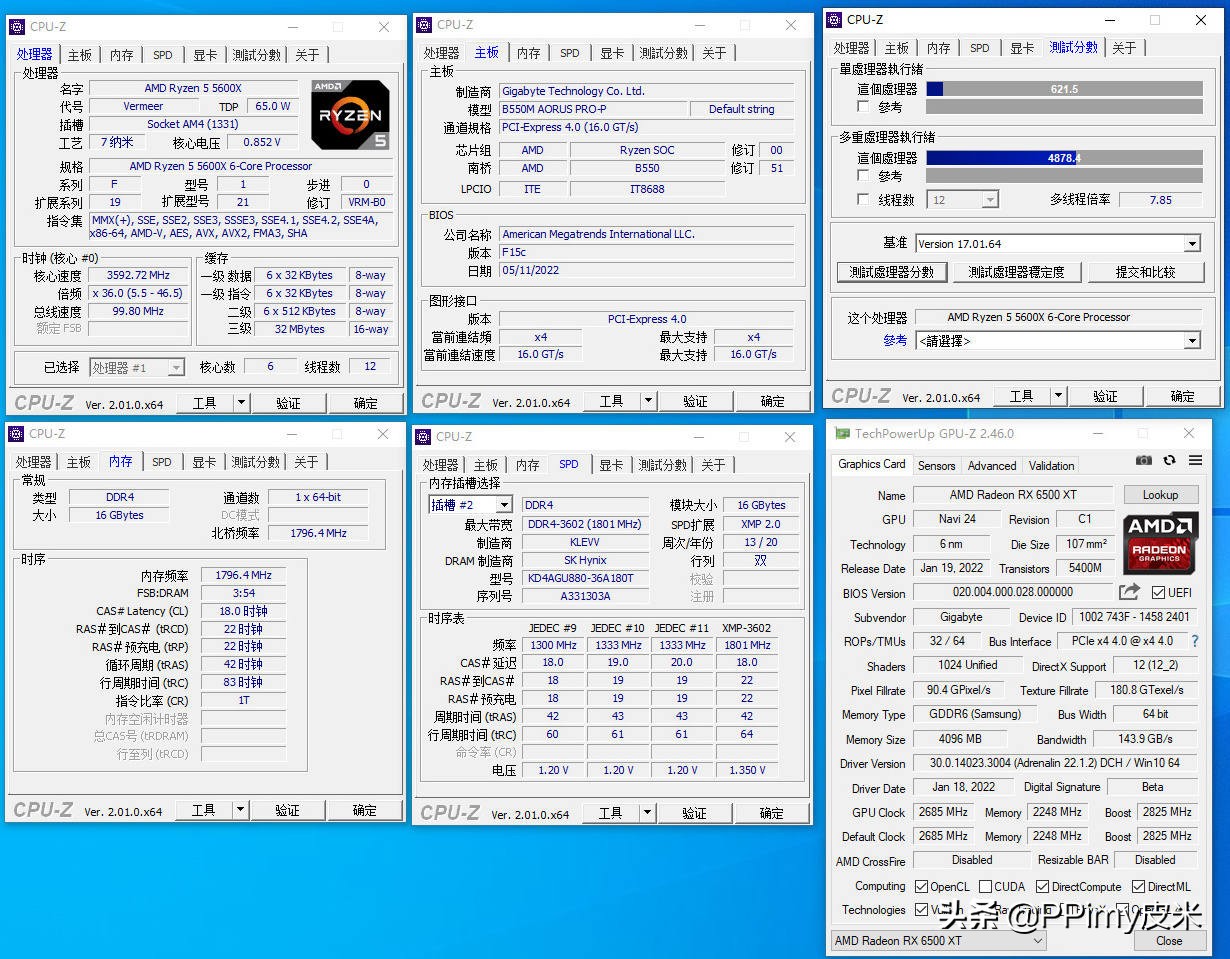This screenshot has height=959, width=1230.
Task: Click the 测试处理器分数 button
Action: click(892, 271)
